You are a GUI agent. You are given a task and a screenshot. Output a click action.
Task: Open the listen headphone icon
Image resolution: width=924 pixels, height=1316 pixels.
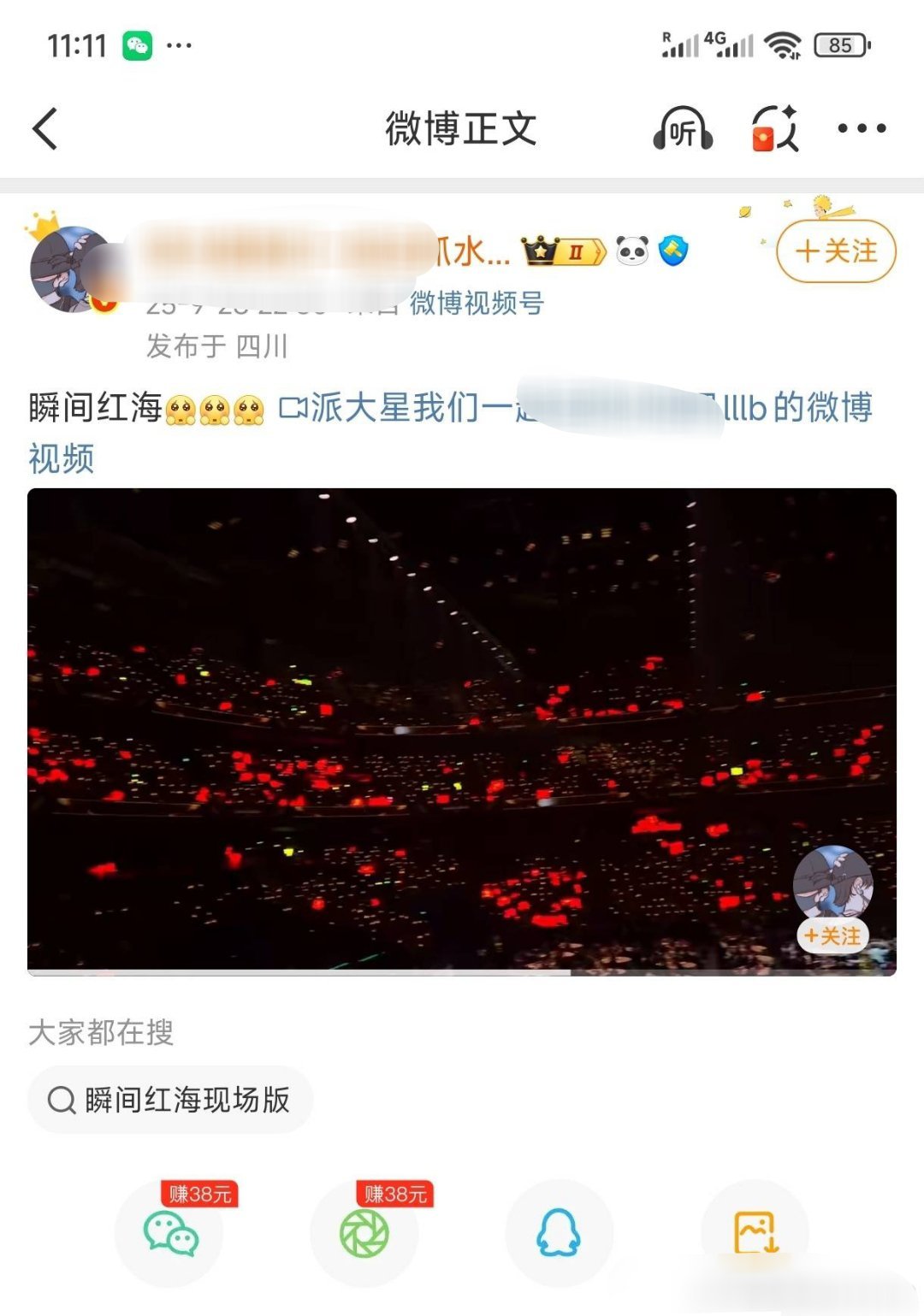(x=683, y=129)
